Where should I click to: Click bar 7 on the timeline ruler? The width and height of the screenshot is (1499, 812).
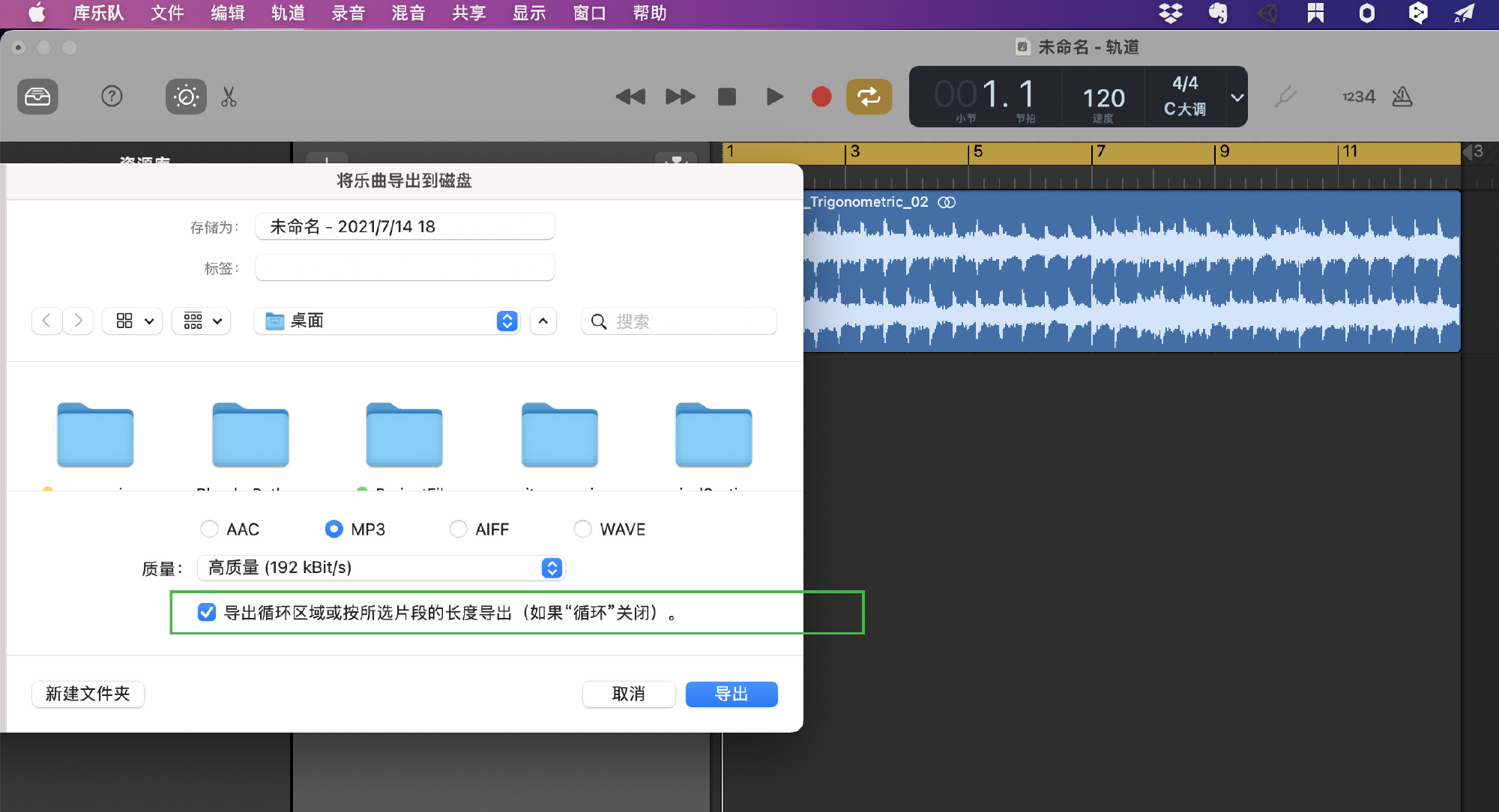[1100, 152]
